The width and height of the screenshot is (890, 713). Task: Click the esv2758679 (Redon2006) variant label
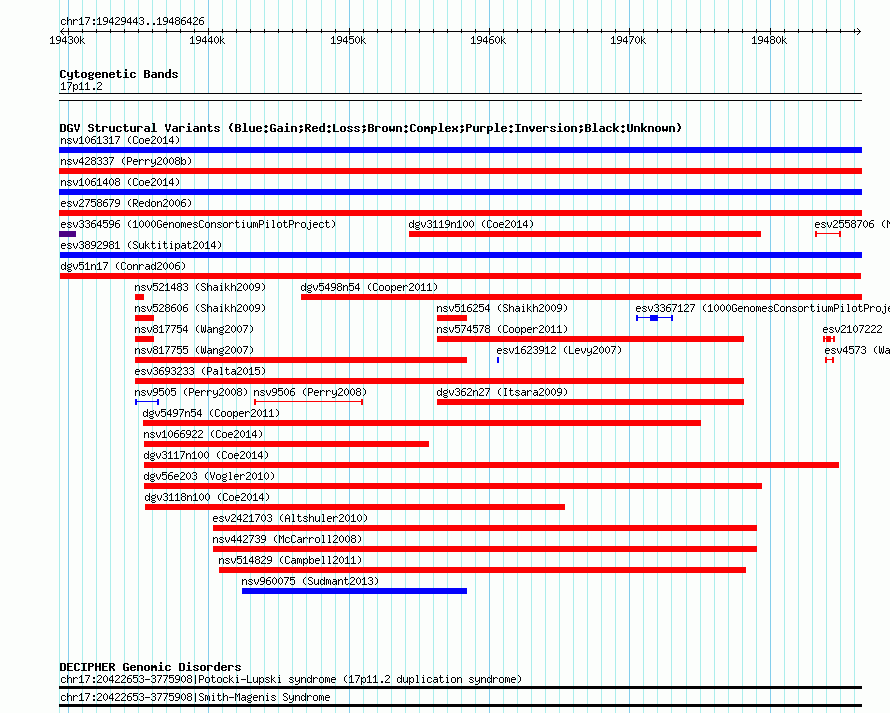coord(126,203)
